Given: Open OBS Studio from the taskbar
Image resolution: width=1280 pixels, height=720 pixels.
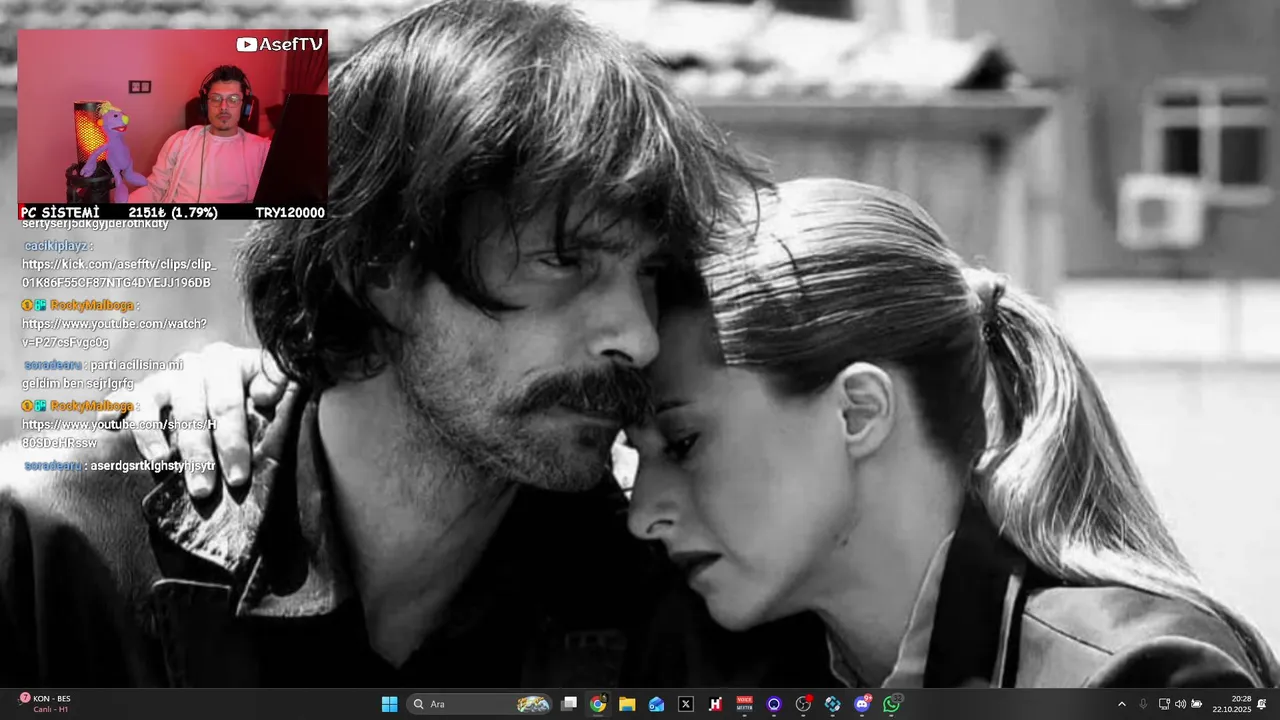Looking at the screenshot, I should [803, 704].
